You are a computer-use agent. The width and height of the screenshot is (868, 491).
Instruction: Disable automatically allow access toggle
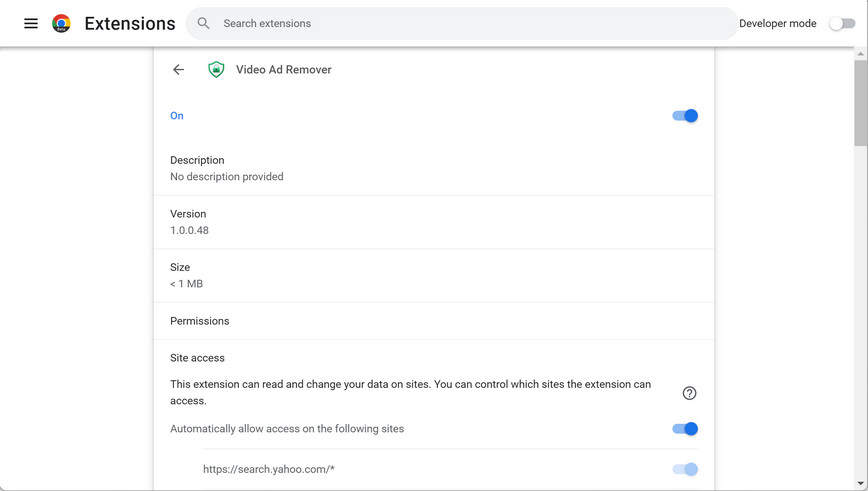click(x=685, y=429)
